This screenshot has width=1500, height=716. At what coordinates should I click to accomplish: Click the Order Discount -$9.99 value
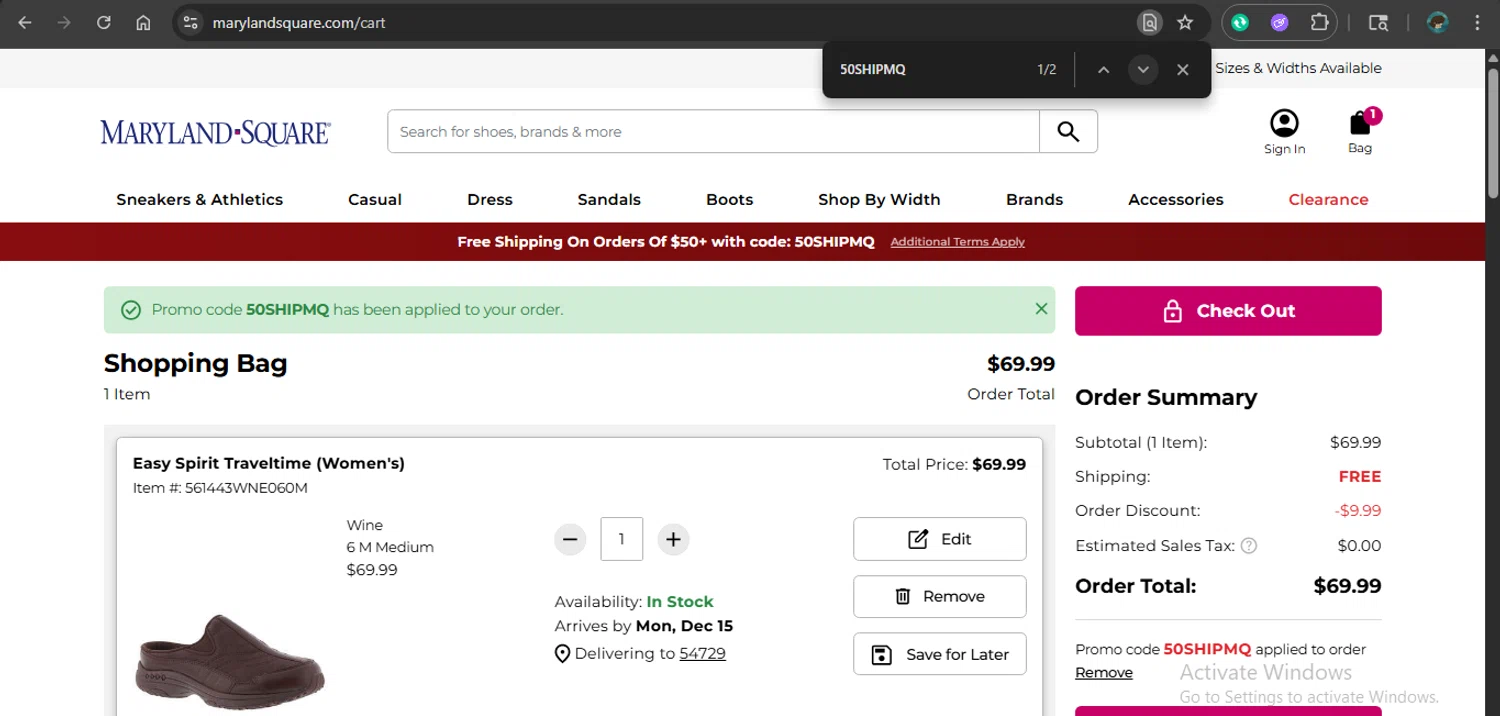(x=1357, y=511)
